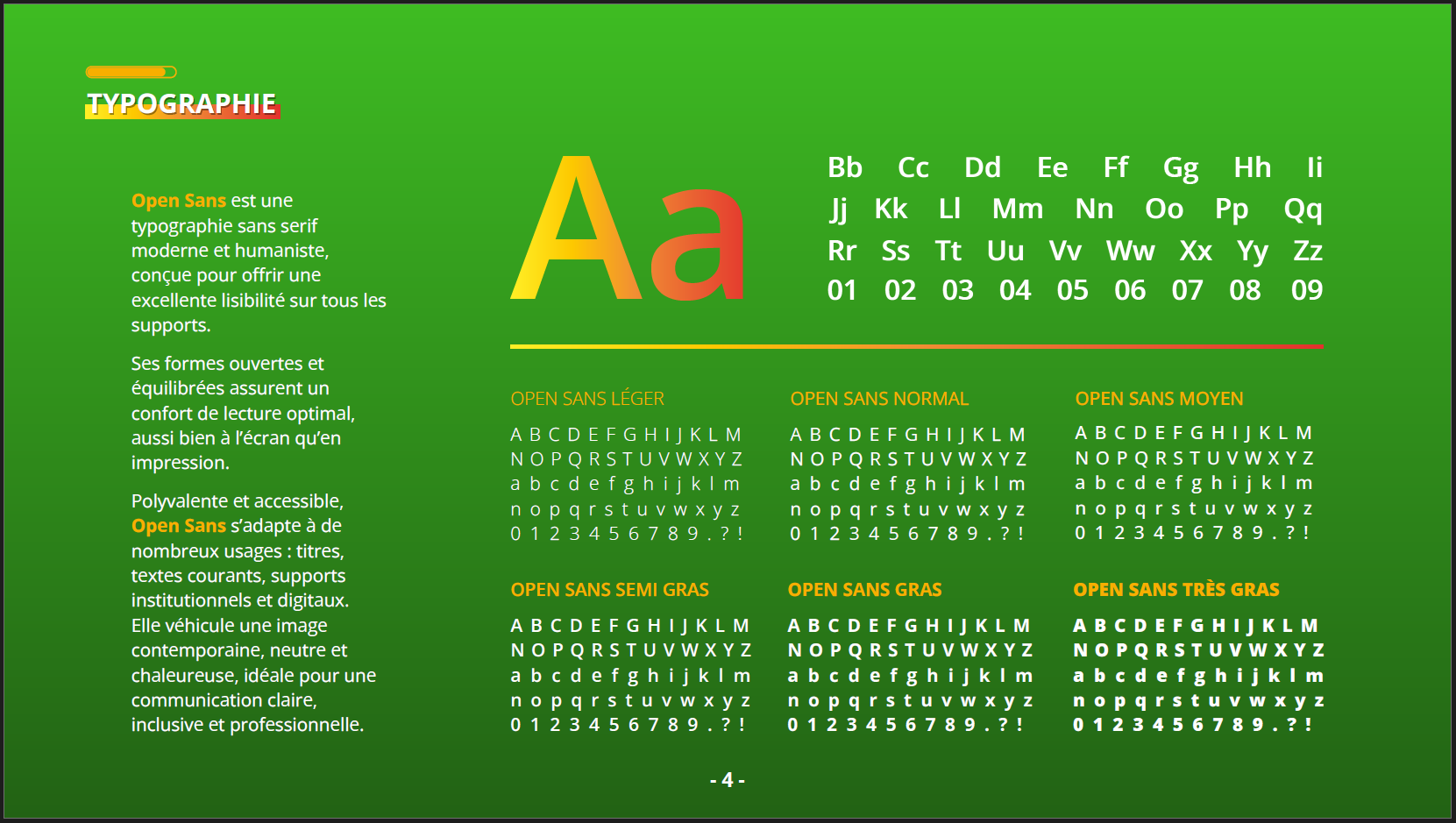Click lowercase a–m row under OPEN SANS GRAS

click(x=910, y=676)
